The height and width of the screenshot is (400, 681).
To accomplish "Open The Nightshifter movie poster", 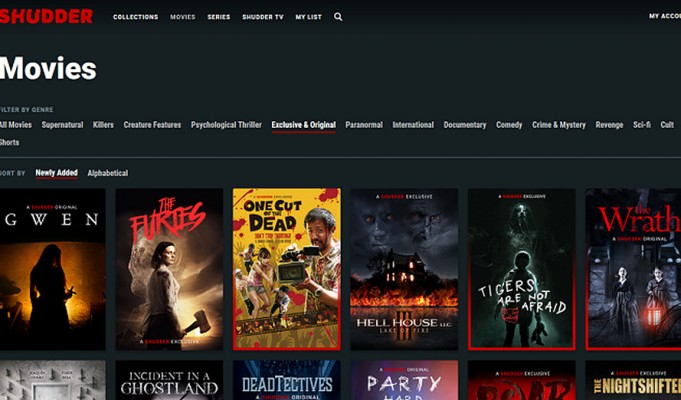I will coord(633,380).
